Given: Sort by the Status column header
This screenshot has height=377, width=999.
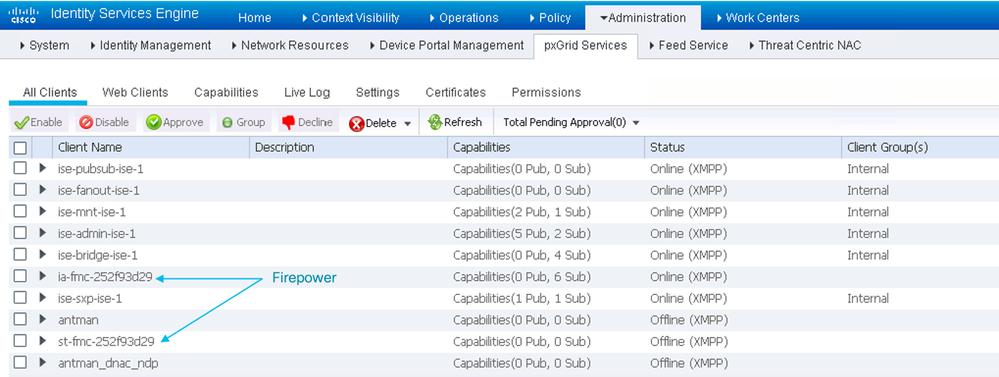Looking at the screenshot, I should pyautogui.click(x=743, y=147).
